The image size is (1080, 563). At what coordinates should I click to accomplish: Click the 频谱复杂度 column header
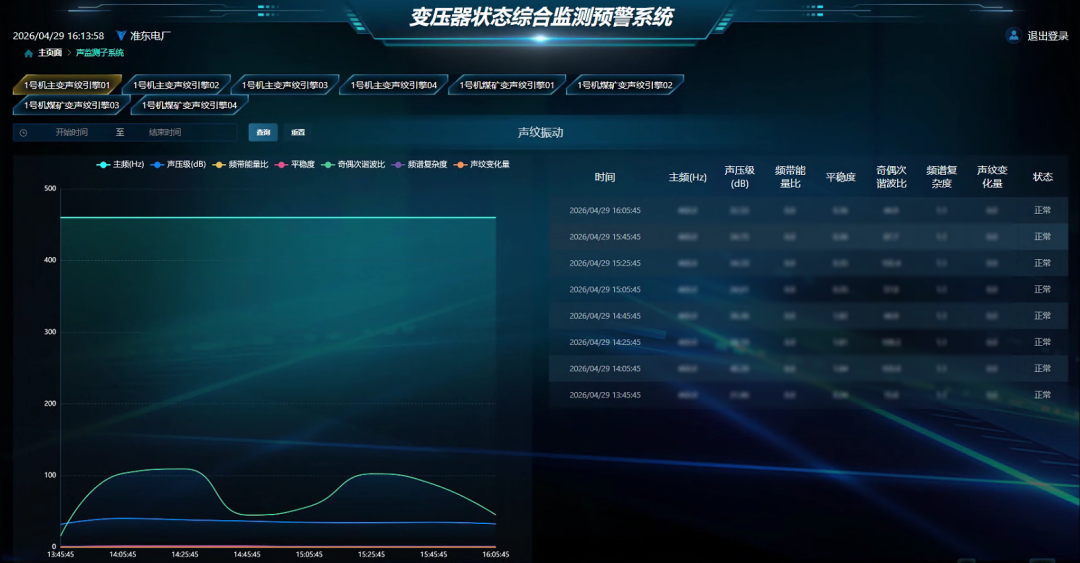[x=942, y=177]
